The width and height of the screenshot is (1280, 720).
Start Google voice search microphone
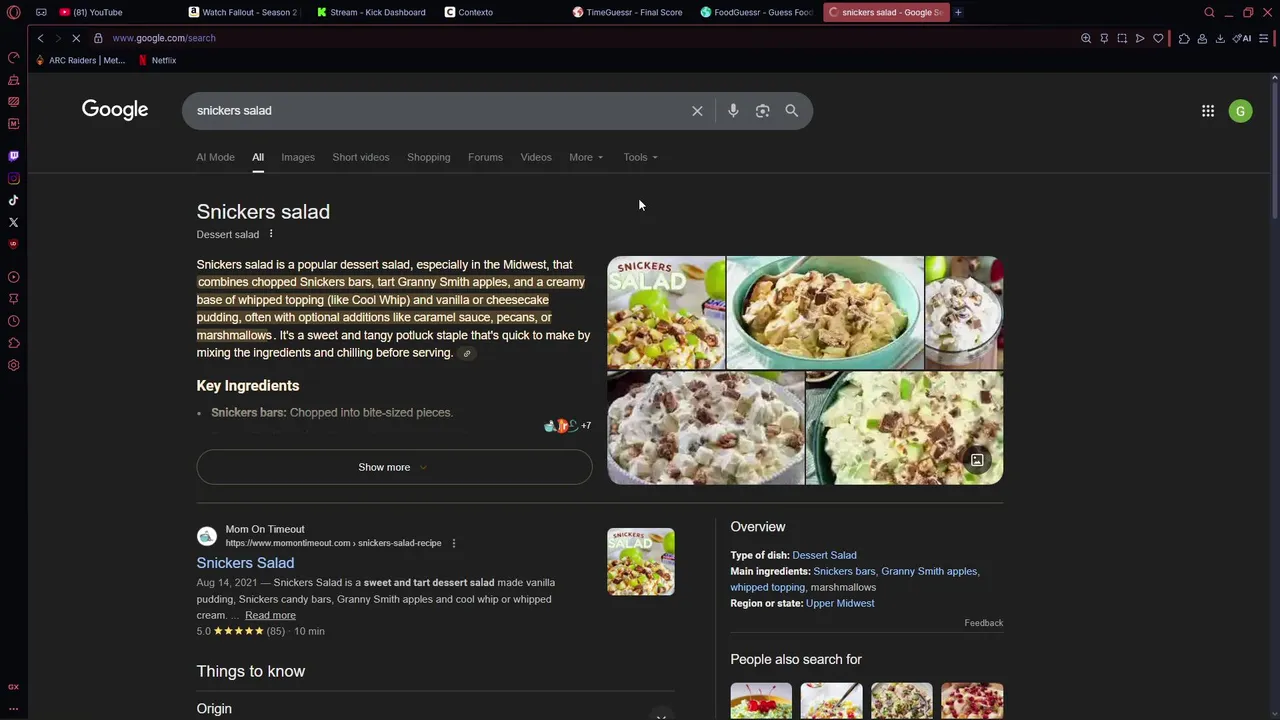(x=733, y=111)
